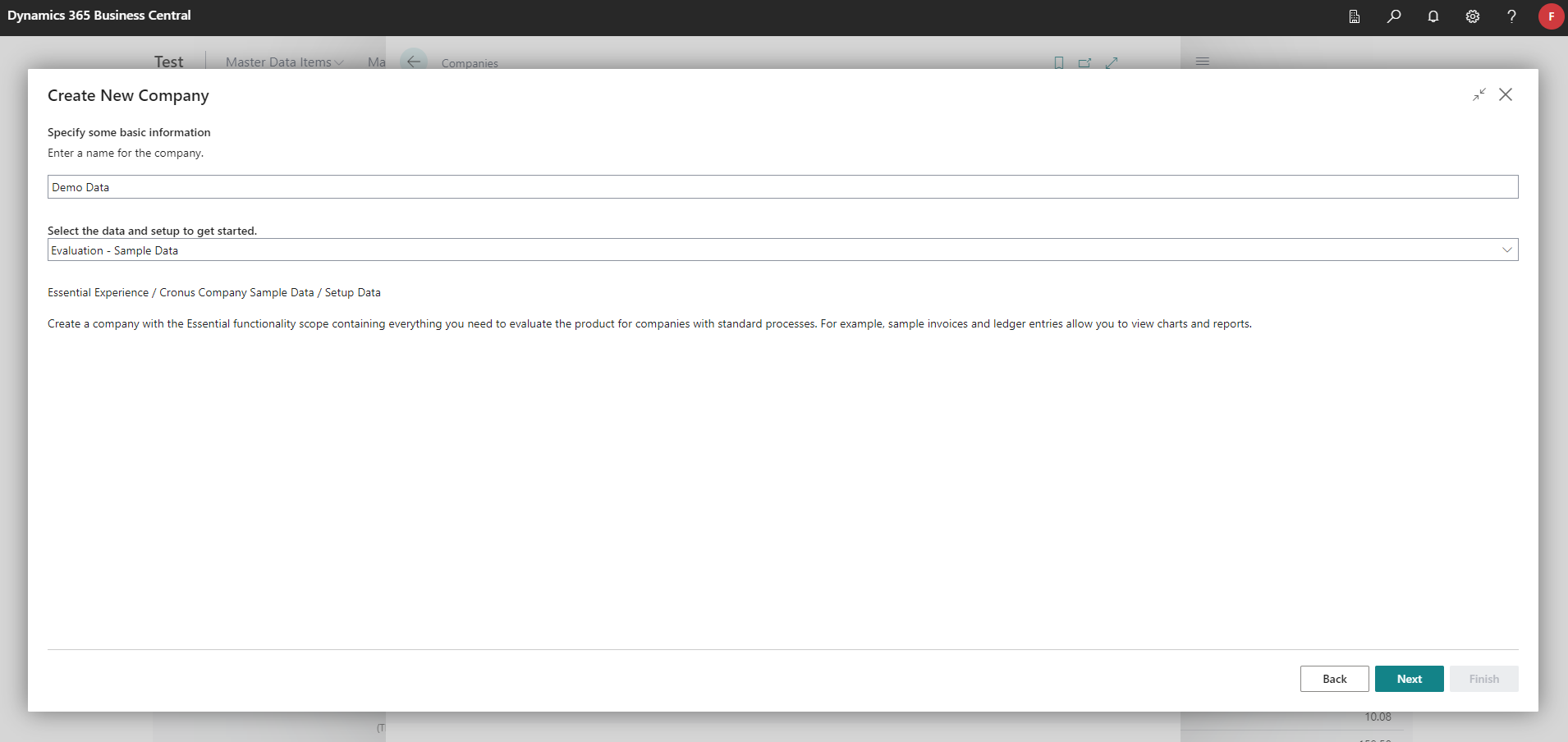Open the search (Tell Me) magnifier icon
Viewport: 1568px width, 742px height.
click(x=1394, y=16)
